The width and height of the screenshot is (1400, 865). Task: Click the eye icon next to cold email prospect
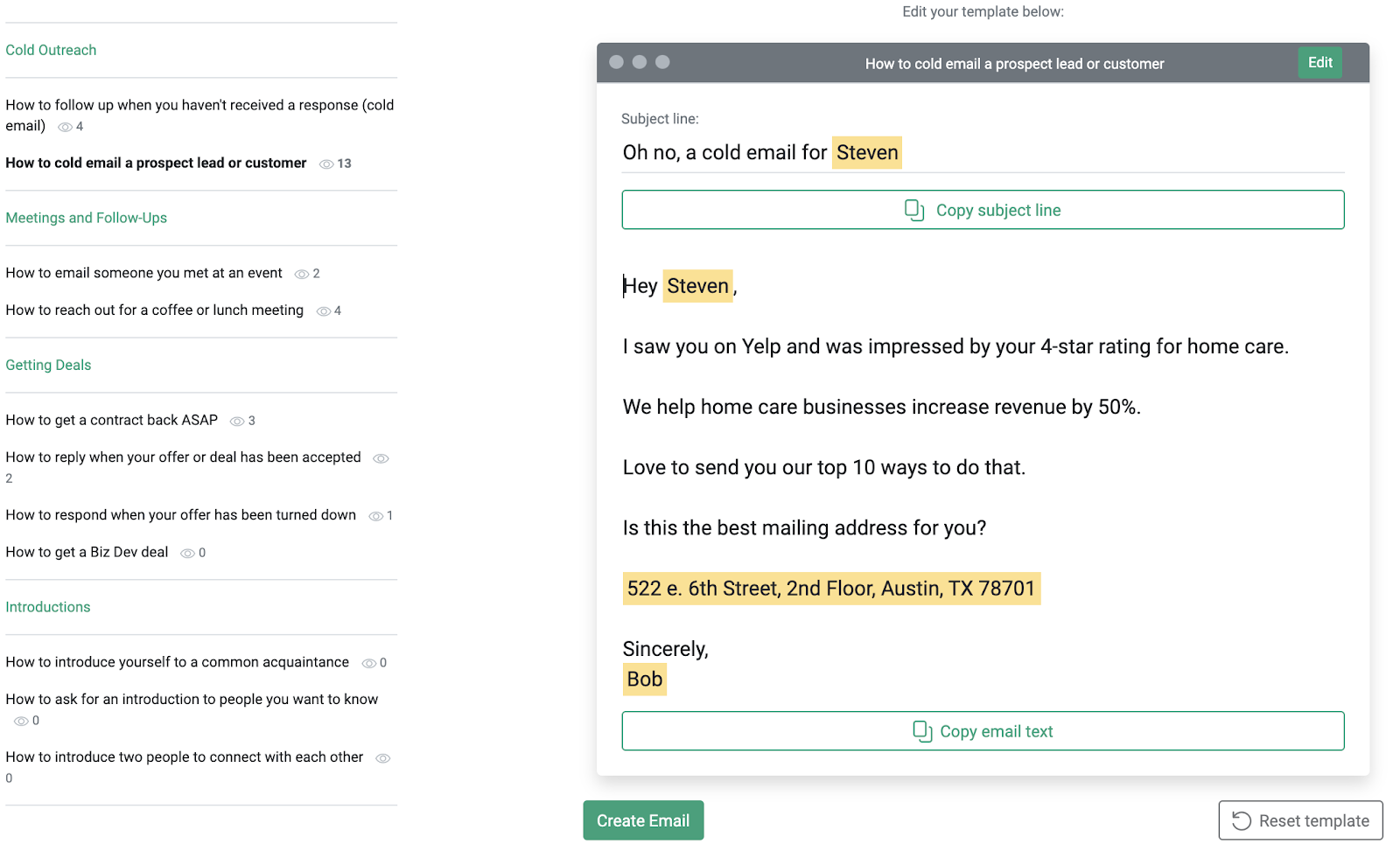(326, 164)
